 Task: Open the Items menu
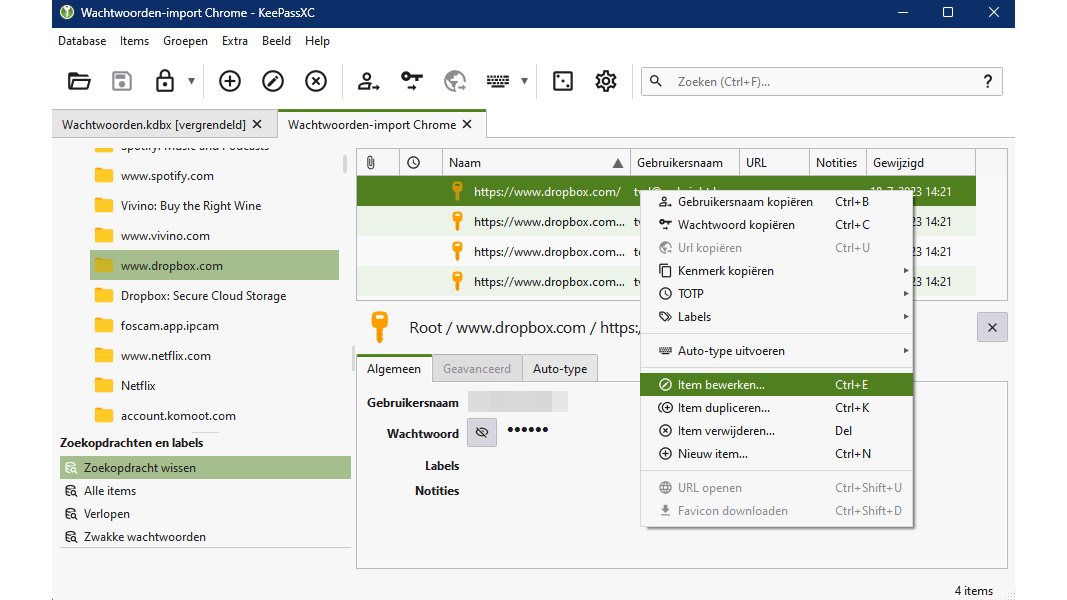134,41
